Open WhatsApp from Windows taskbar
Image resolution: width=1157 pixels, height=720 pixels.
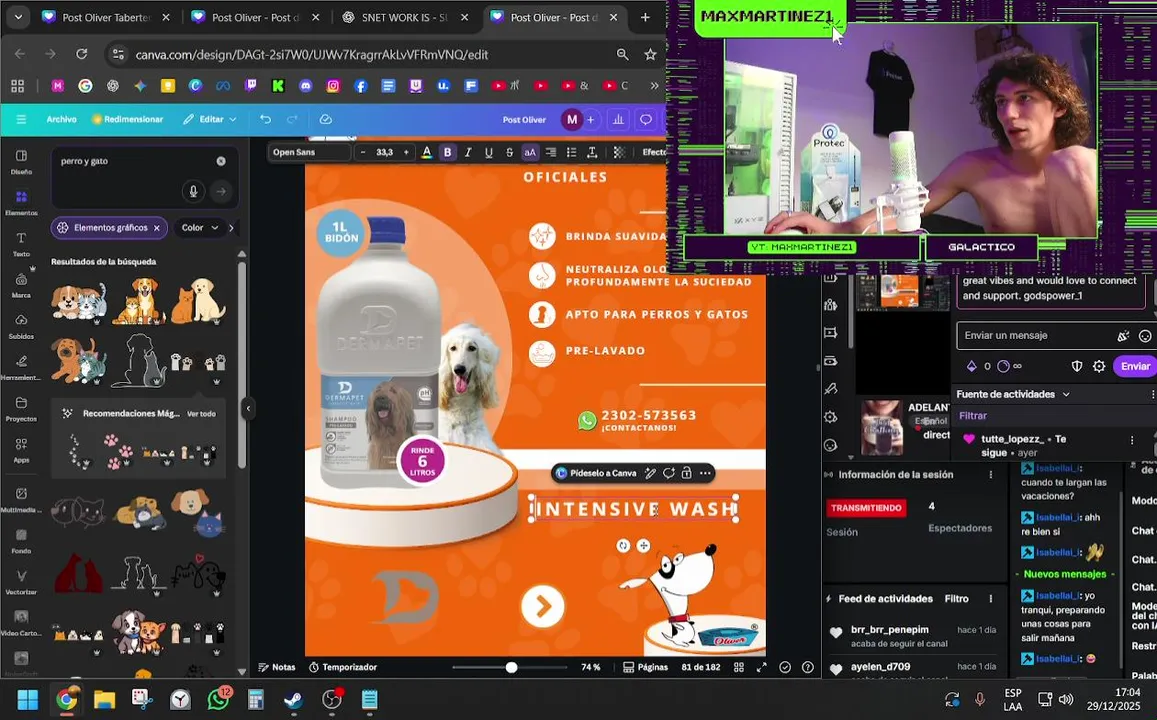point(218,699)
